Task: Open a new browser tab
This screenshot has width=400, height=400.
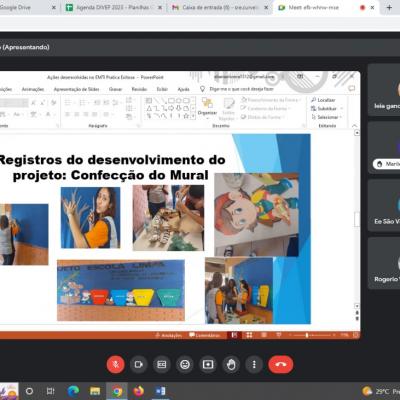Action: [389, 7]
